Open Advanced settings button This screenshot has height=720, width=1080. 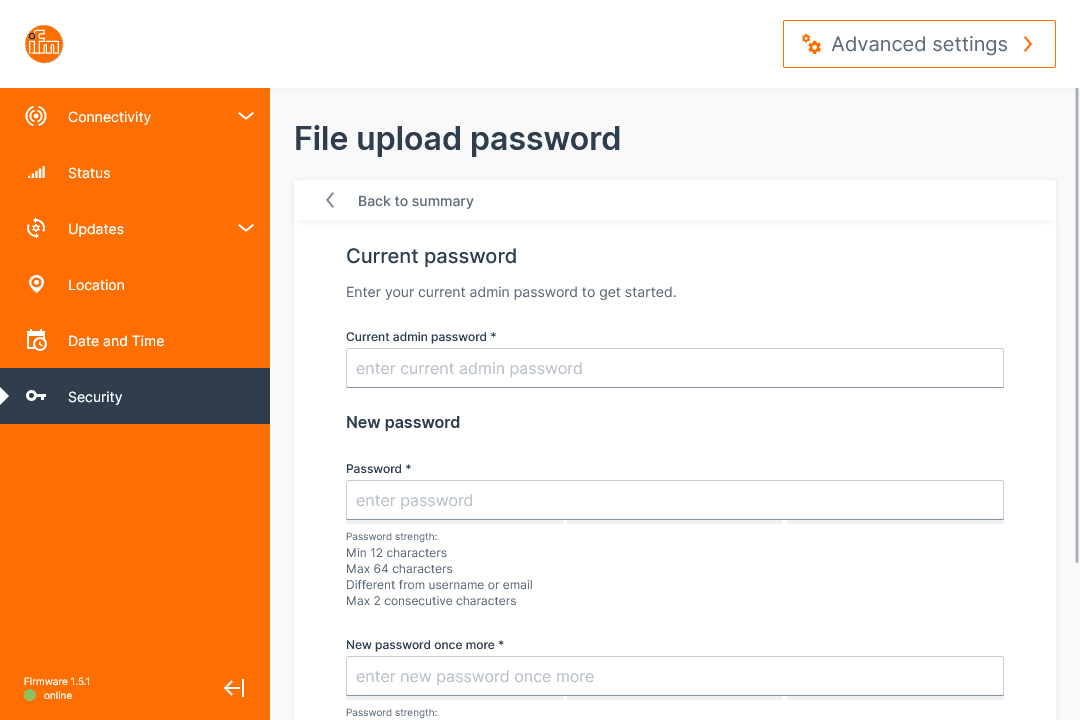919,44
